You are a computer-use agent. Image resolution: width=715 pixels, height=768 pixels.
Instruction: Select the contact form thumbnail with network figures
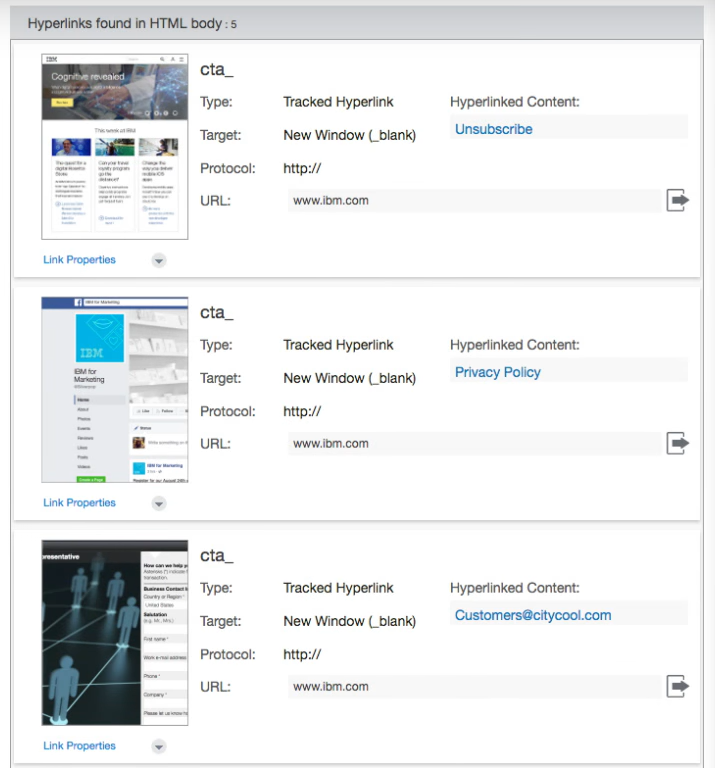[115, 633]
